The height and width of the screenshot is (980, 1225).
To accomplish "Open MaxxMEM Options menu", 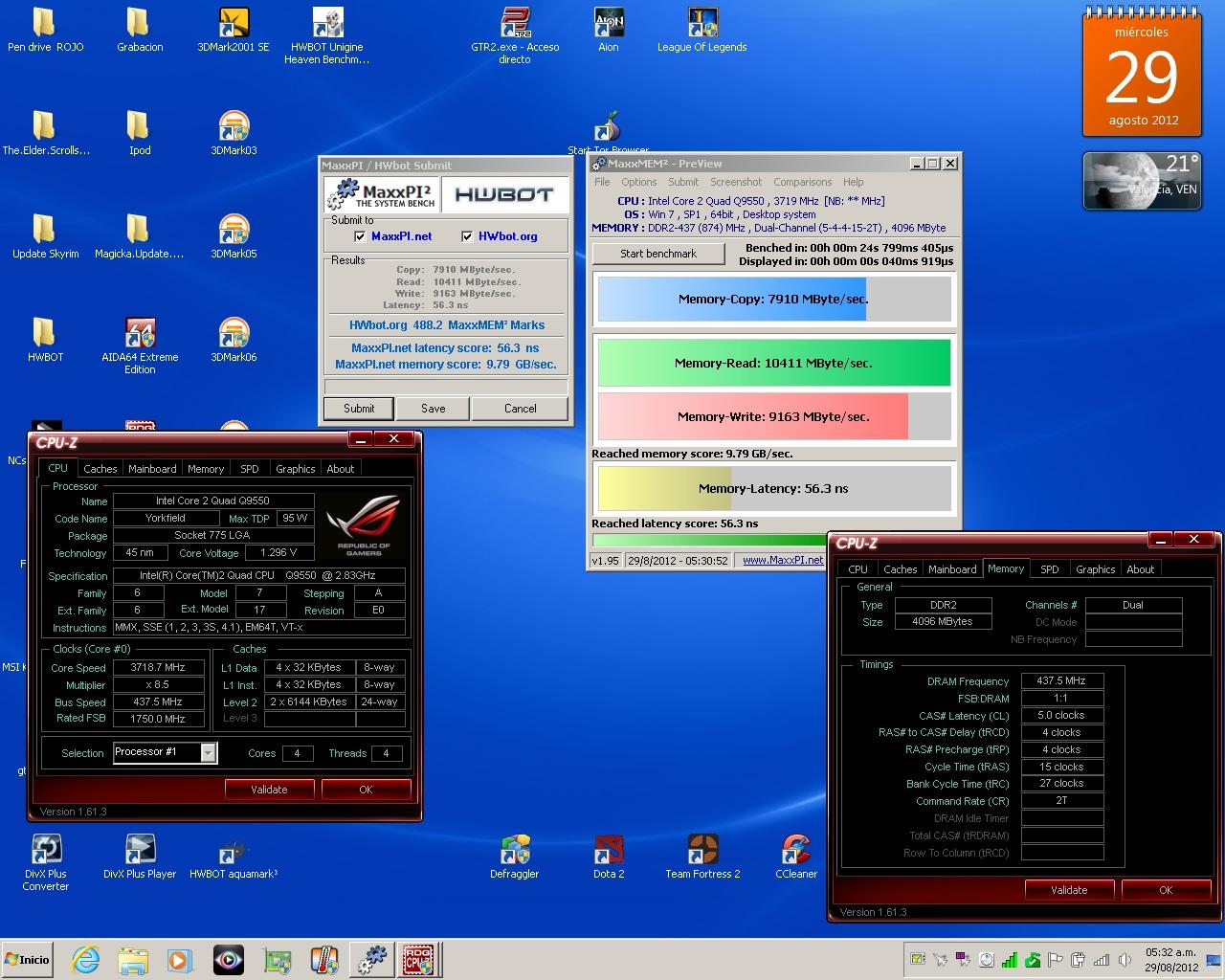I will coord(638,182).
